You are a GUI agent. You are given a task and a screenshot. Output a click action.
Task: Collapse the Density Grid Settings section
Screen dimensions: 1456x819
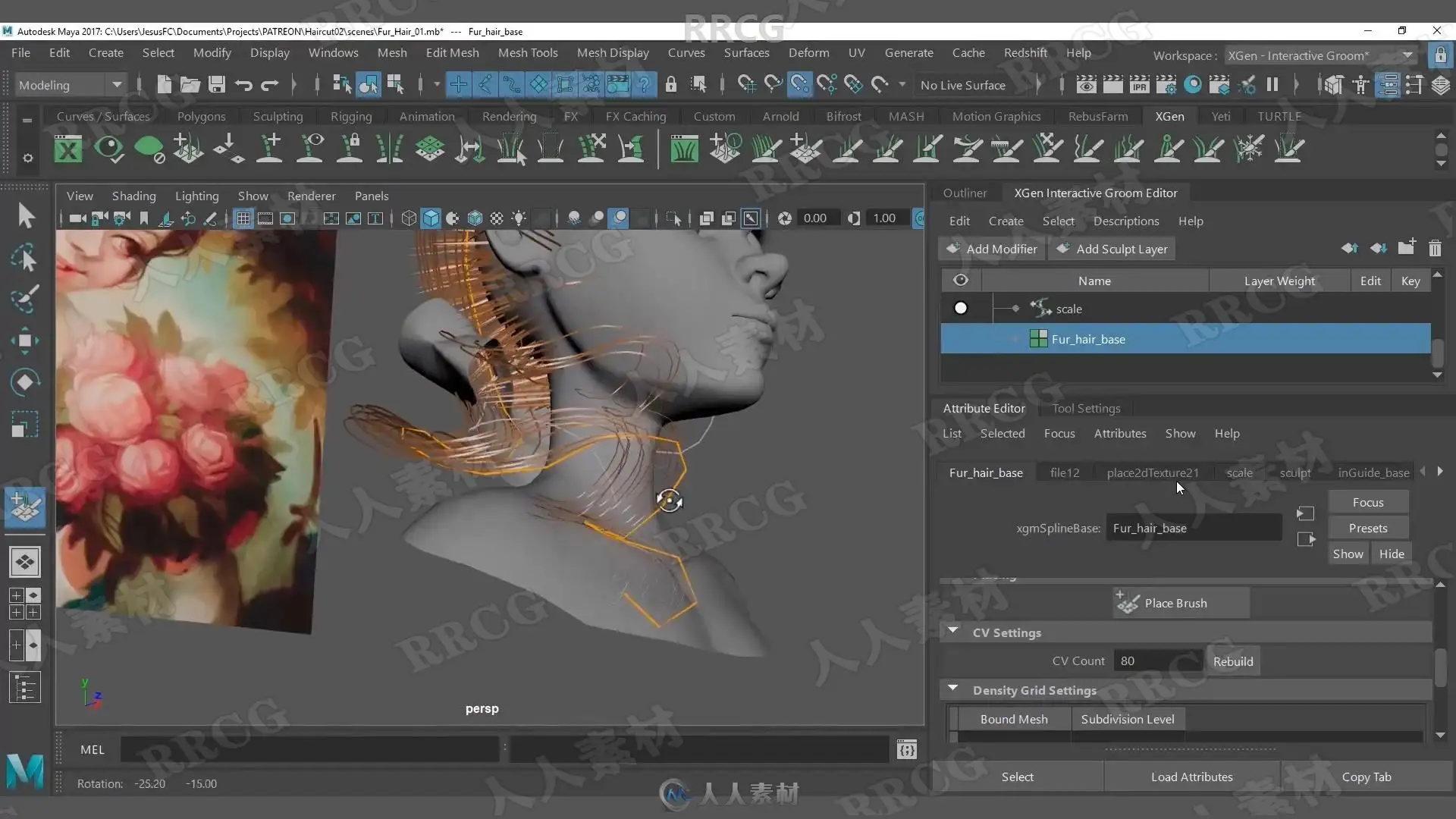pos(953,689)
